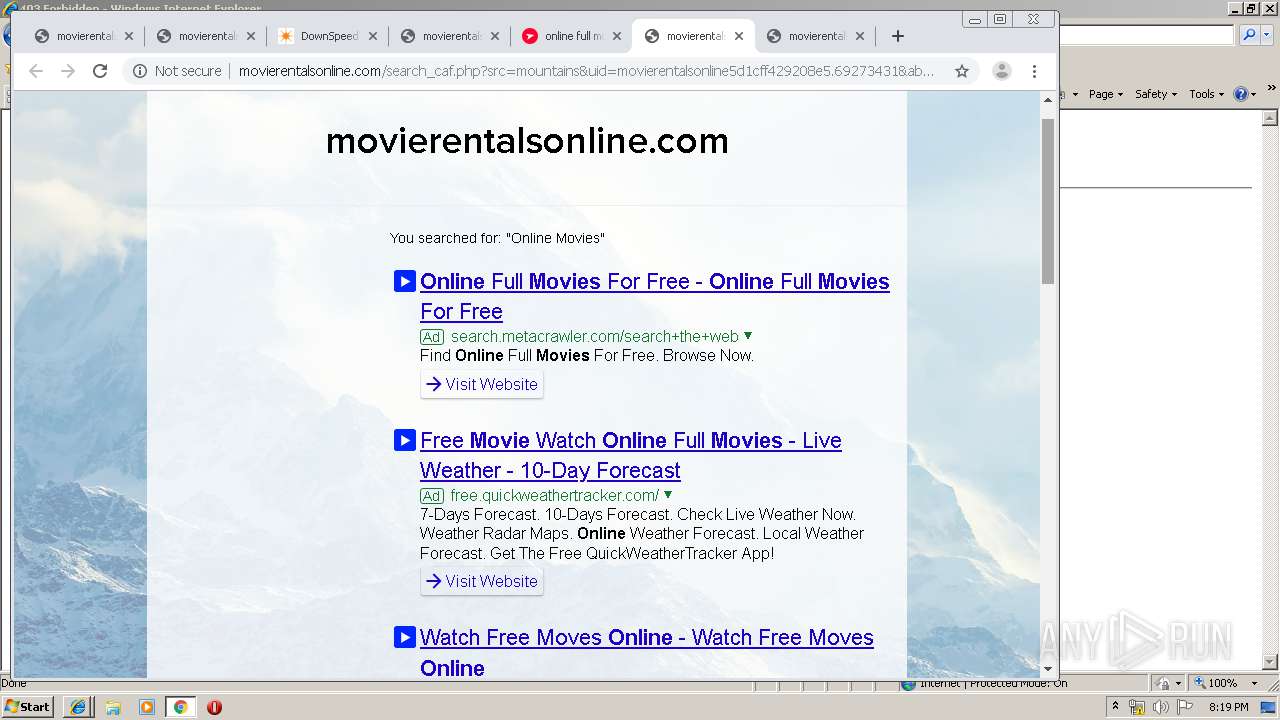Show hidden system tray icons
The image size is (1280, 720).
1115,706
